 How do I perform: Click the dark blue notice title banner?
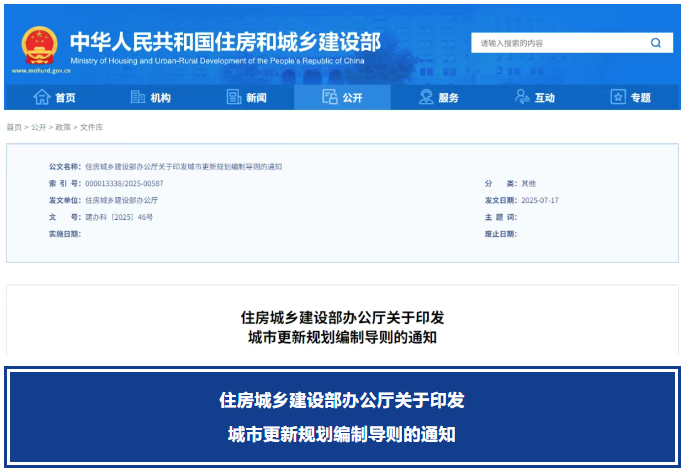tap(343, 418)
